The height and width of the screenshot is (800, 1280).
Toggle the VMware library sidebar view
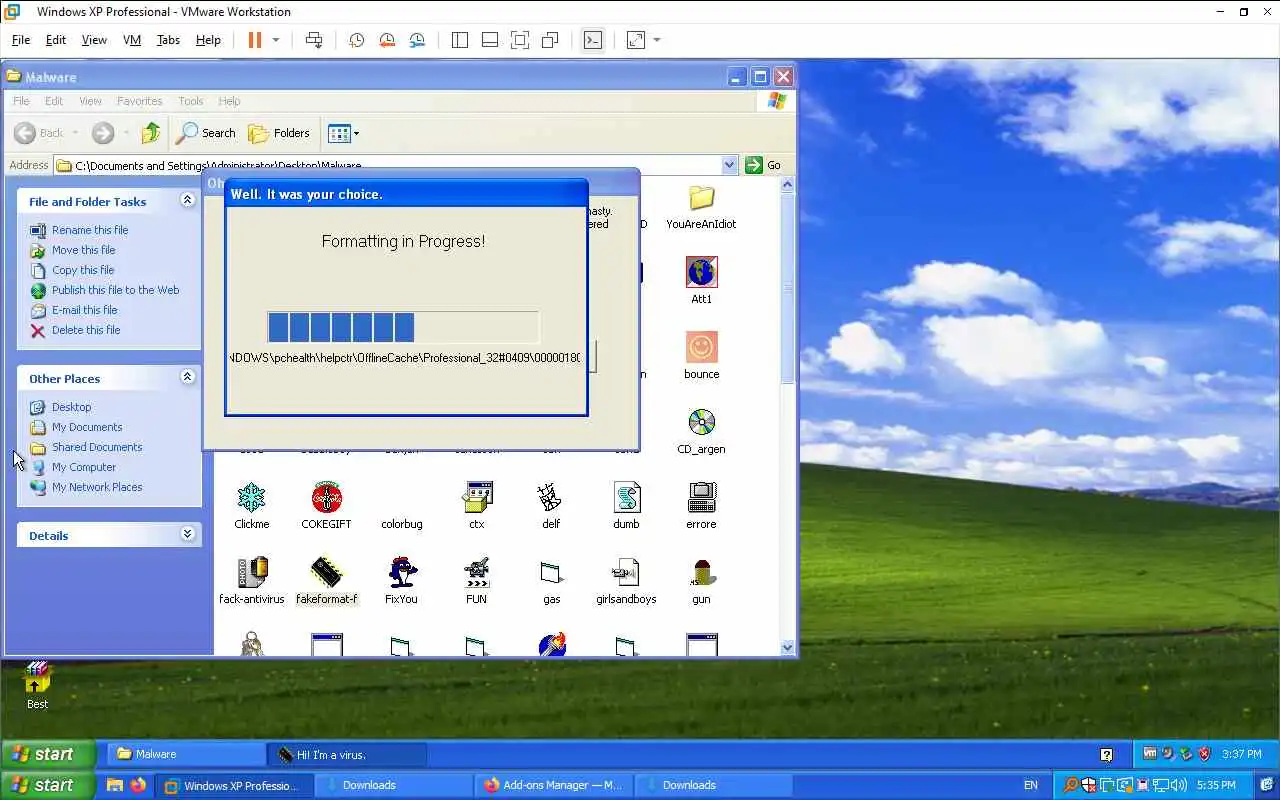(x=460, y=40)
